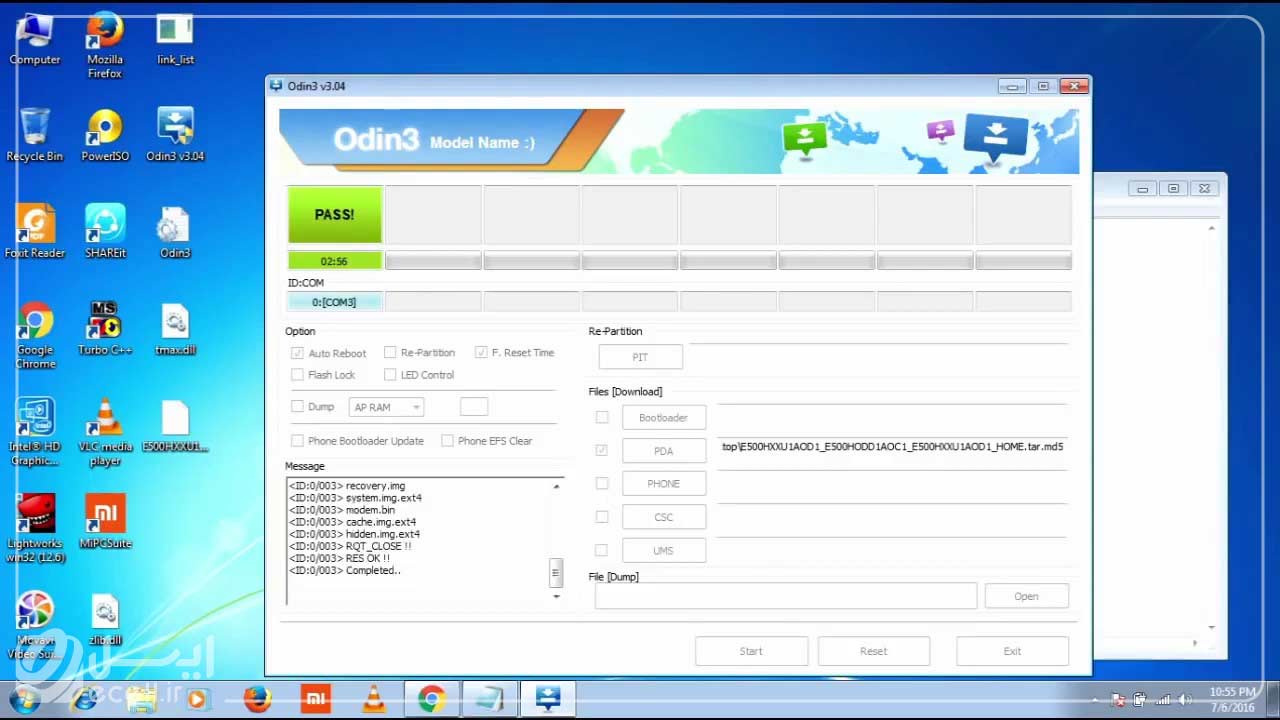The image size is (1280, 720).
Task: Click the Message log scroll-up arrow
Action: pos(556,486)
